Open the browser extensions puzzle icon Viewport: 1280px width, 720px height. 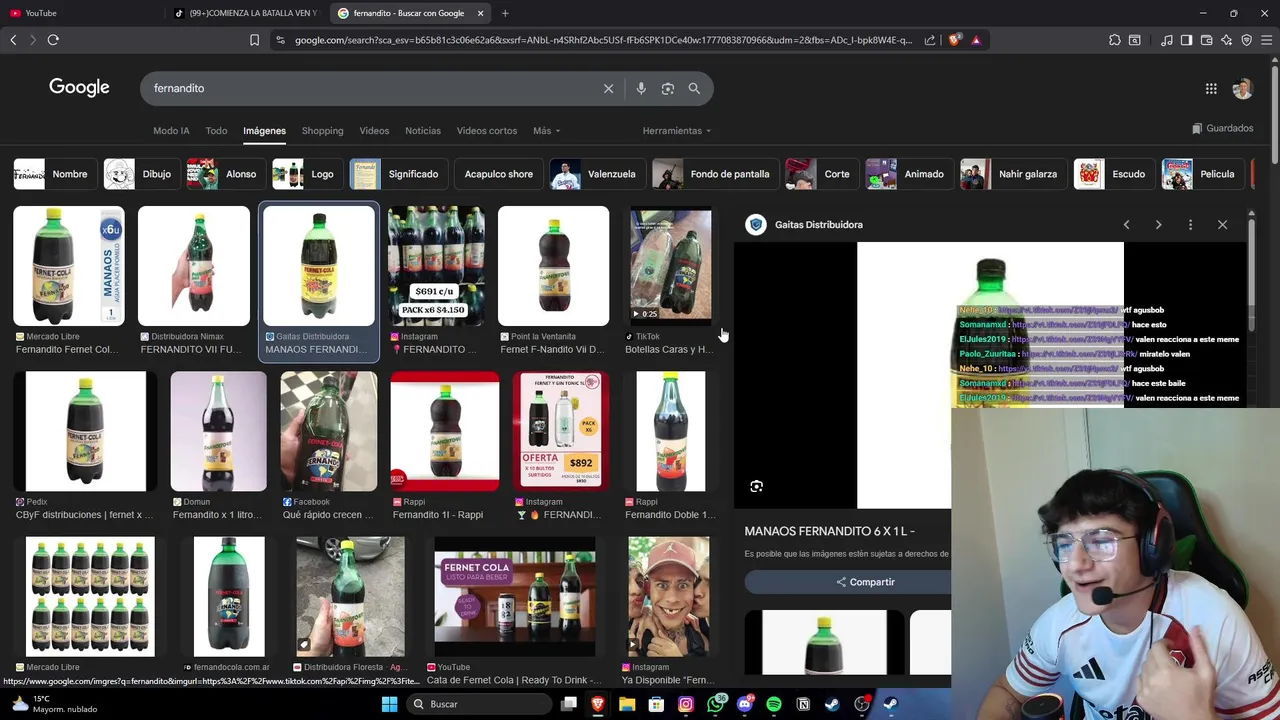[x=1114, y=40]
